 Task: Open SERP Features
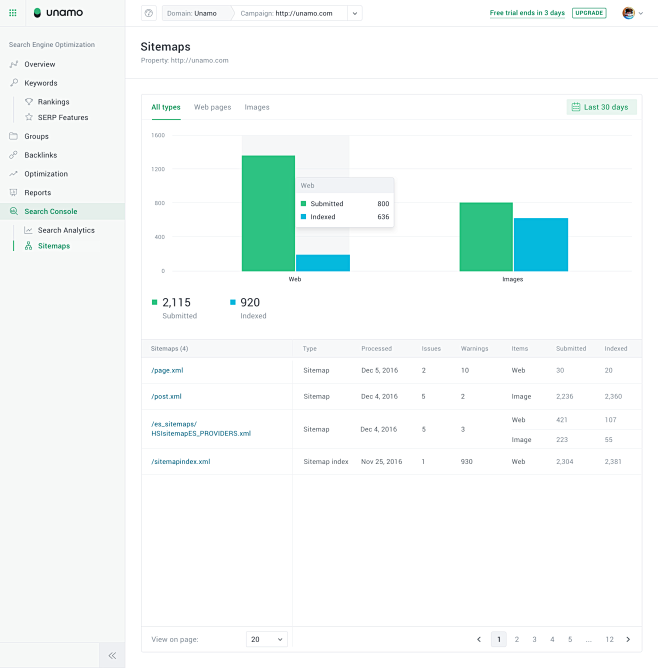pos(63,118)
